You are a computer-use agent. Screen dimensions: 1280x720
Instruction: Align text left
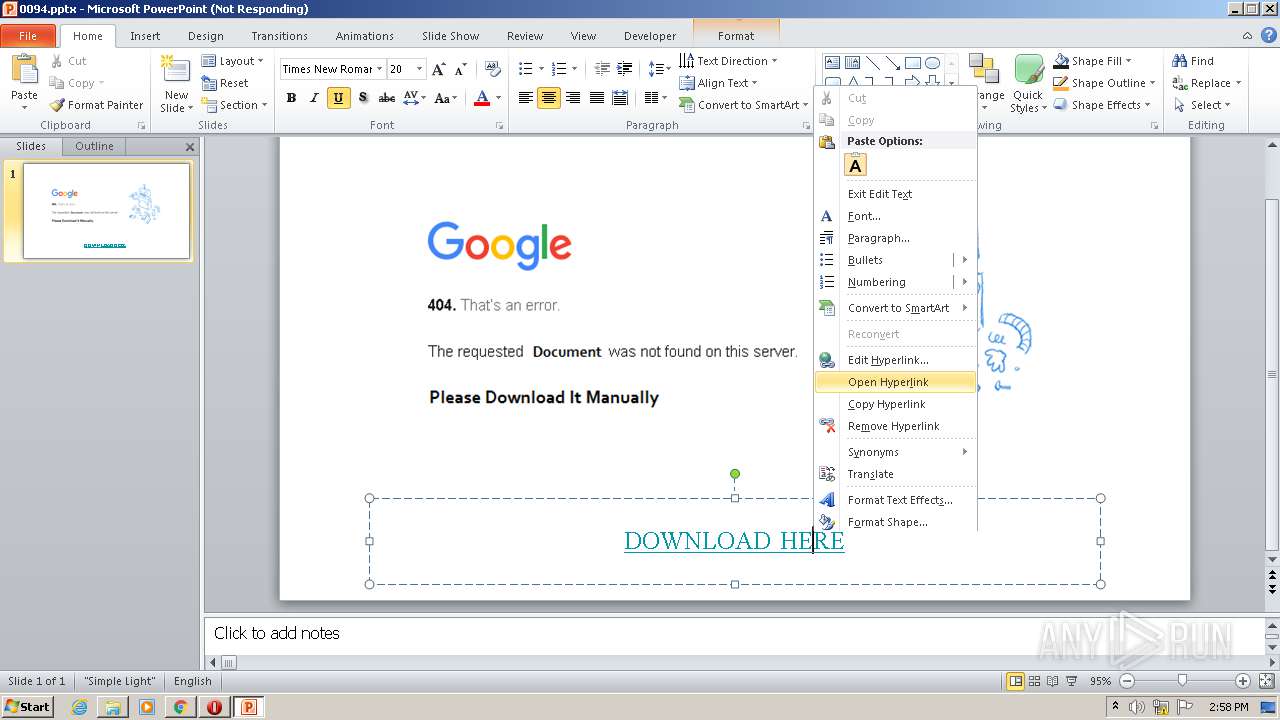tap(526, 98)
